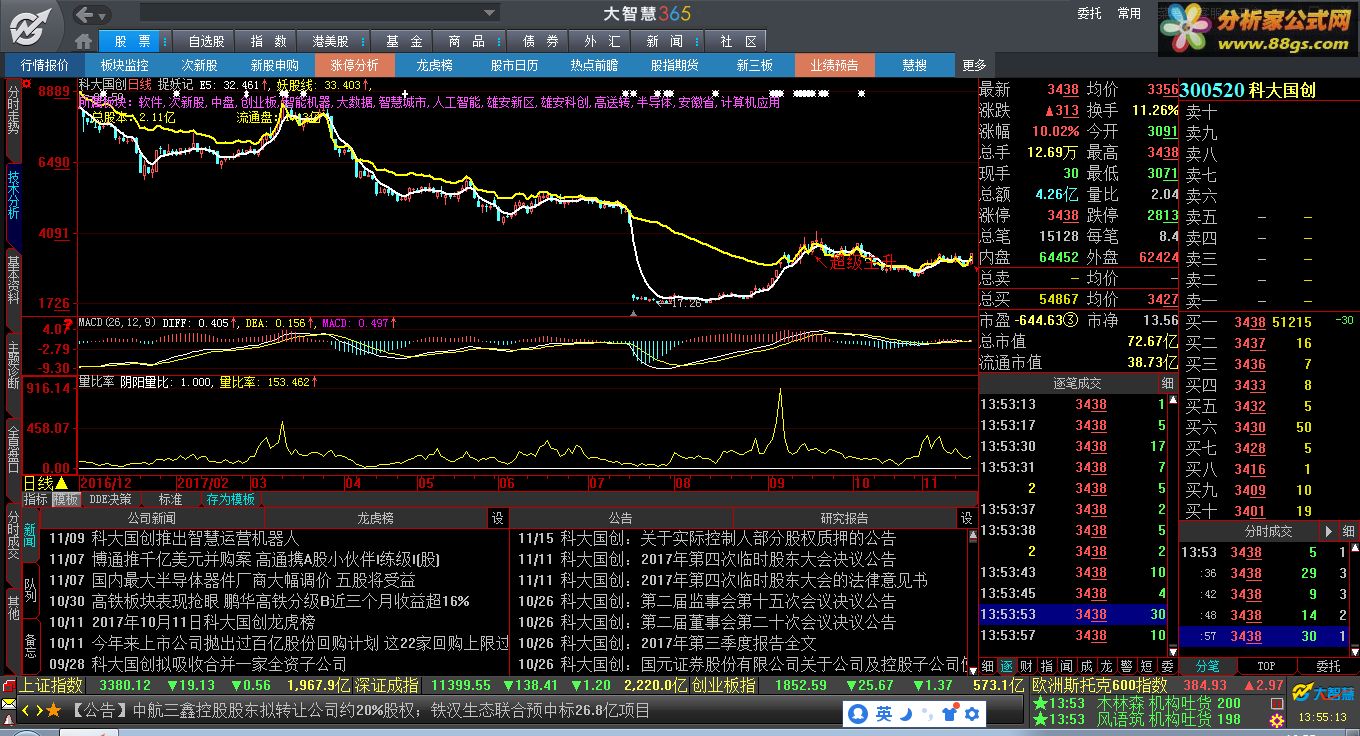Image resolution: width=1360 pixels, height=736 pixels.
Task: Click the previous arrow in news ticker
Action: click(25, 710)
